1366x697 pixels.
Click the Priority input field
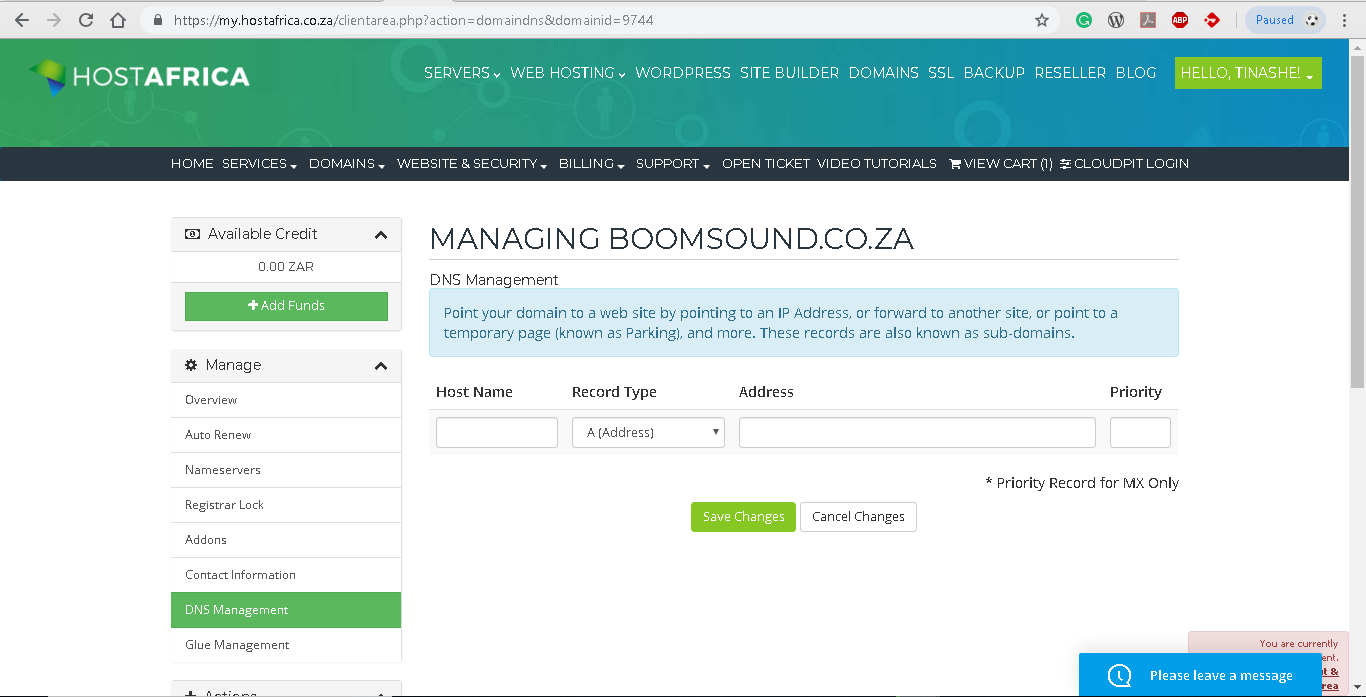[x=1140, y=432]
